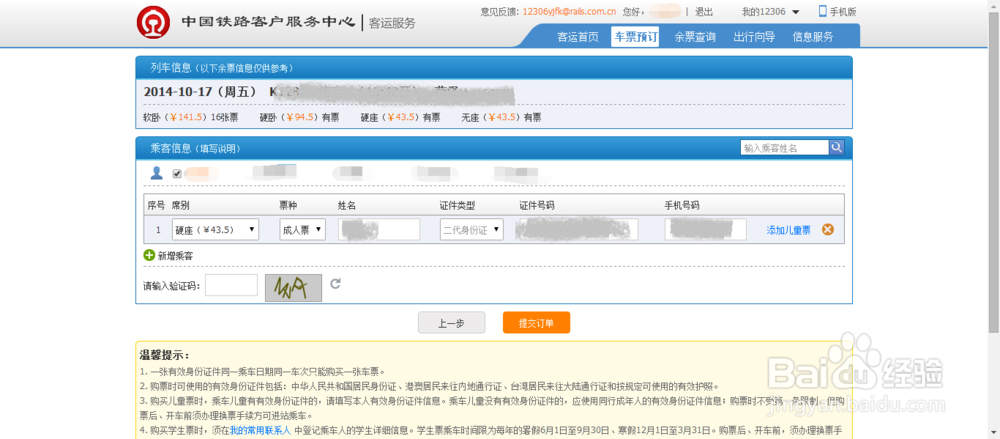Click the ID number field in row 1
Viewport: 1000px width, 439px height.
[x=577, y=230]
